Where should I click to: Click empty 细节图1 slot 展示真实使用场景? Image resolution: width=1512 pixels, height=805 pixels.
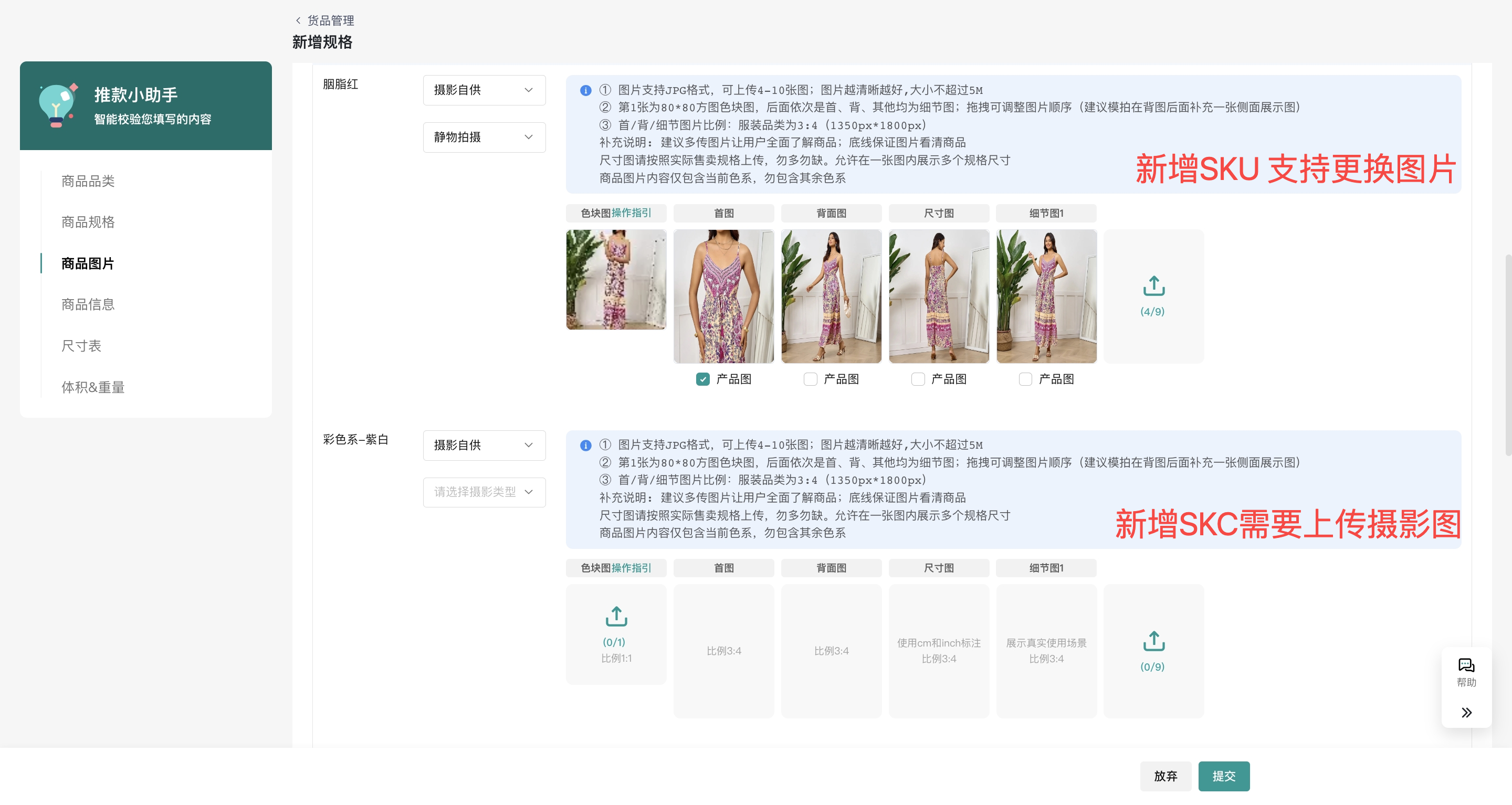(x=1046, y=651)
